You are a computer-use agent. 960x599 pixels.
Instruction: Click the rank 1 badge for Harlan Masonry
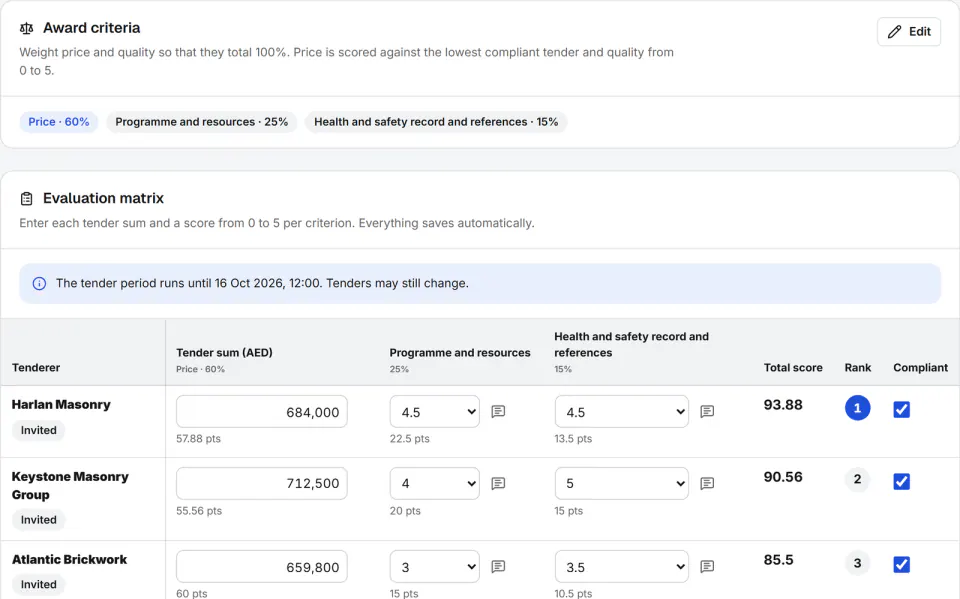[x=857, y=408]
